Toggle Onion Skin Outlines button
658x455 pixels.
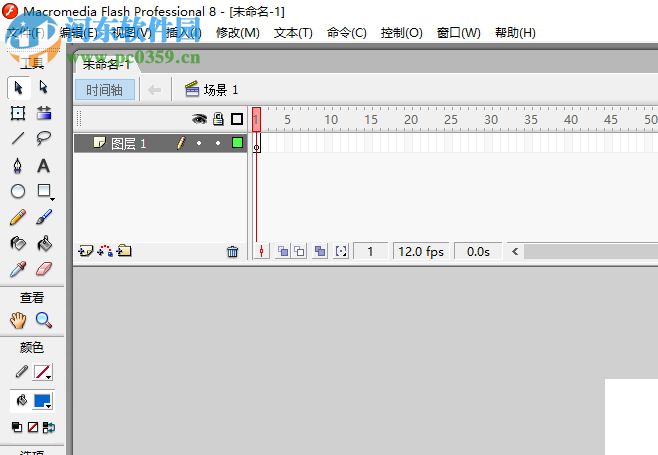(x=299, y=251)
